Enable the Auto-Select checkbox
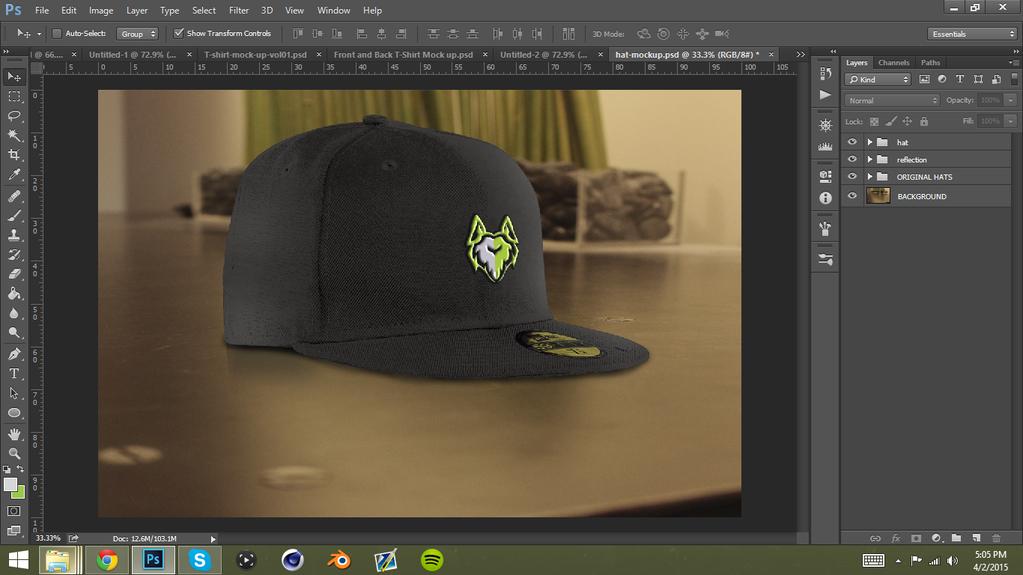This screenshot has width=1023, height=575. 57,33
